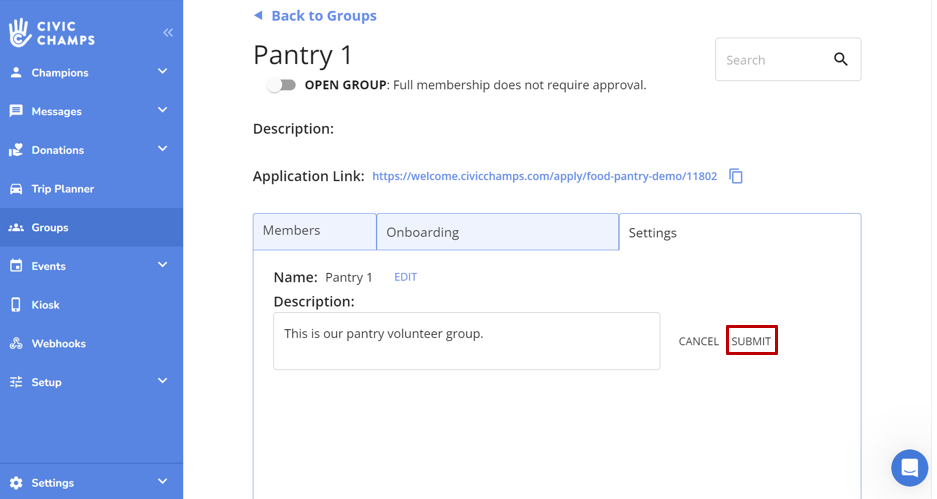Click into the Description text field

pyautogui.click(x=466, y=341)
